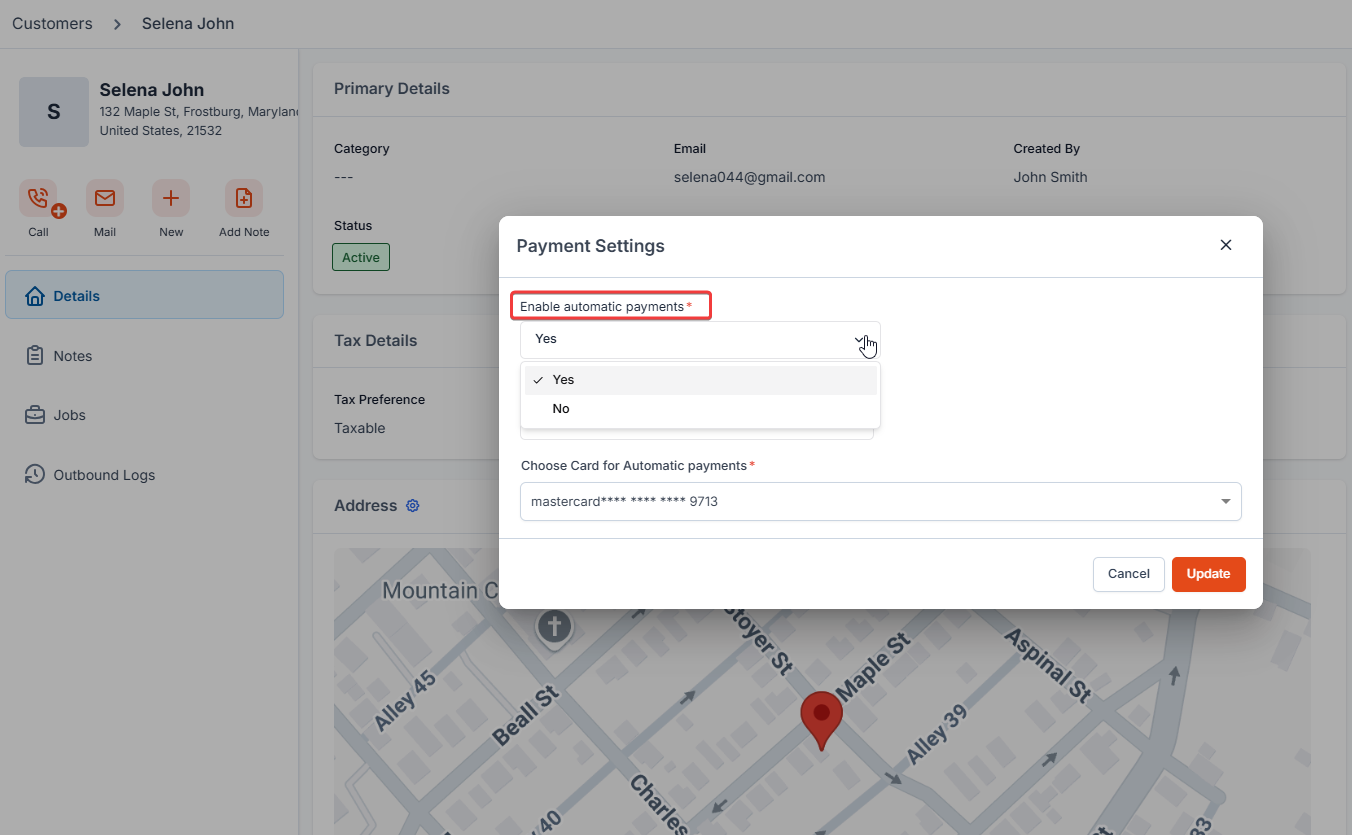Open the Mail envelope icon

[105, 198]
